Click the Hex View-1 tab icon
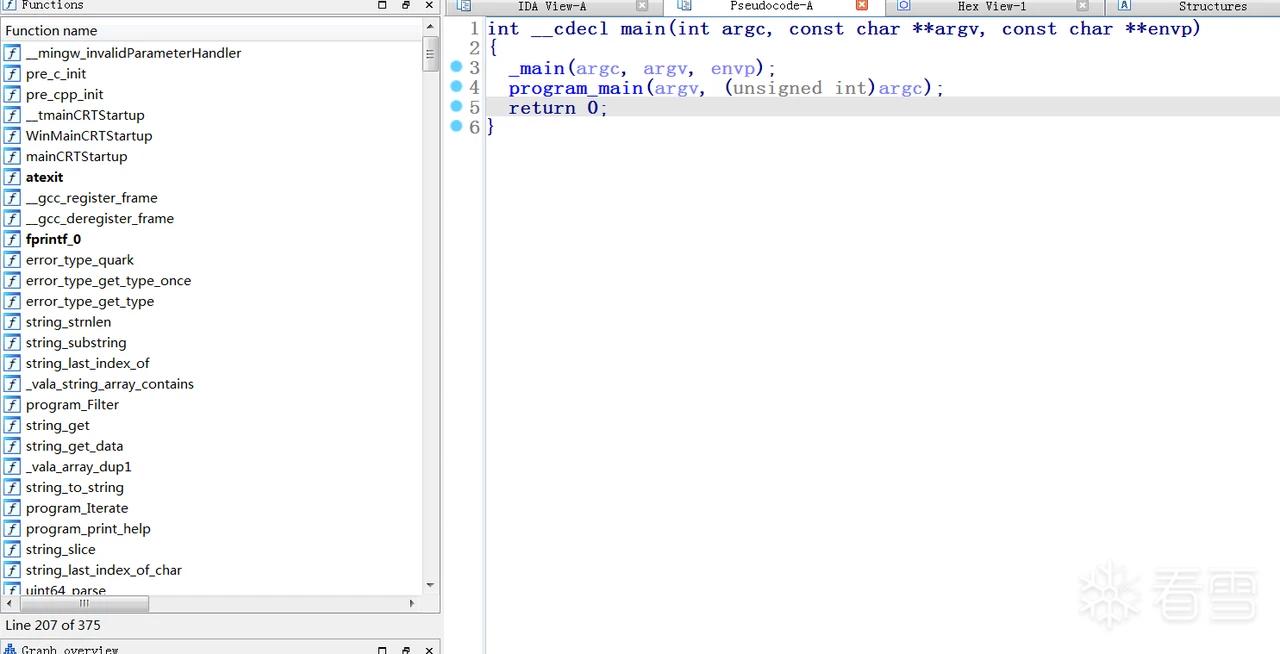Image resolution: width=1280 pixels, height=654 pixels. pyautogui.click(x=903, y=6)
